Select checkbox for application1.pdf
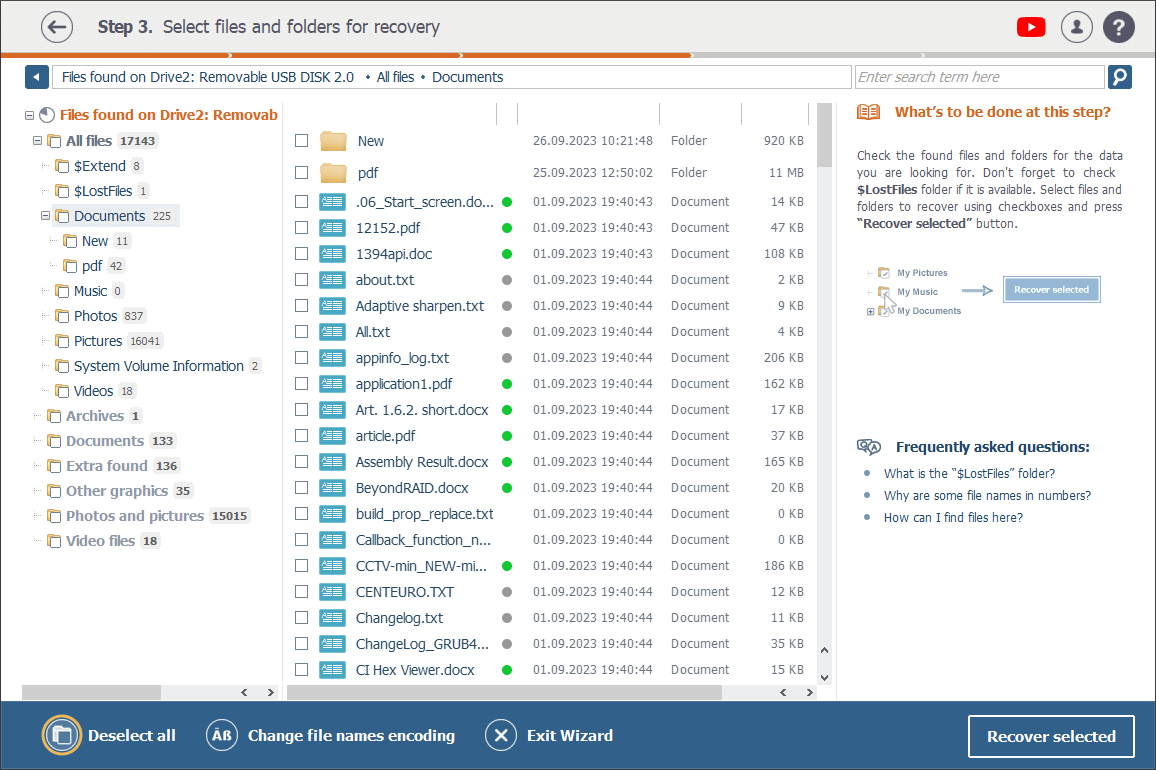Viewport: 1156px width, 770px height. [x=302, y=384]
